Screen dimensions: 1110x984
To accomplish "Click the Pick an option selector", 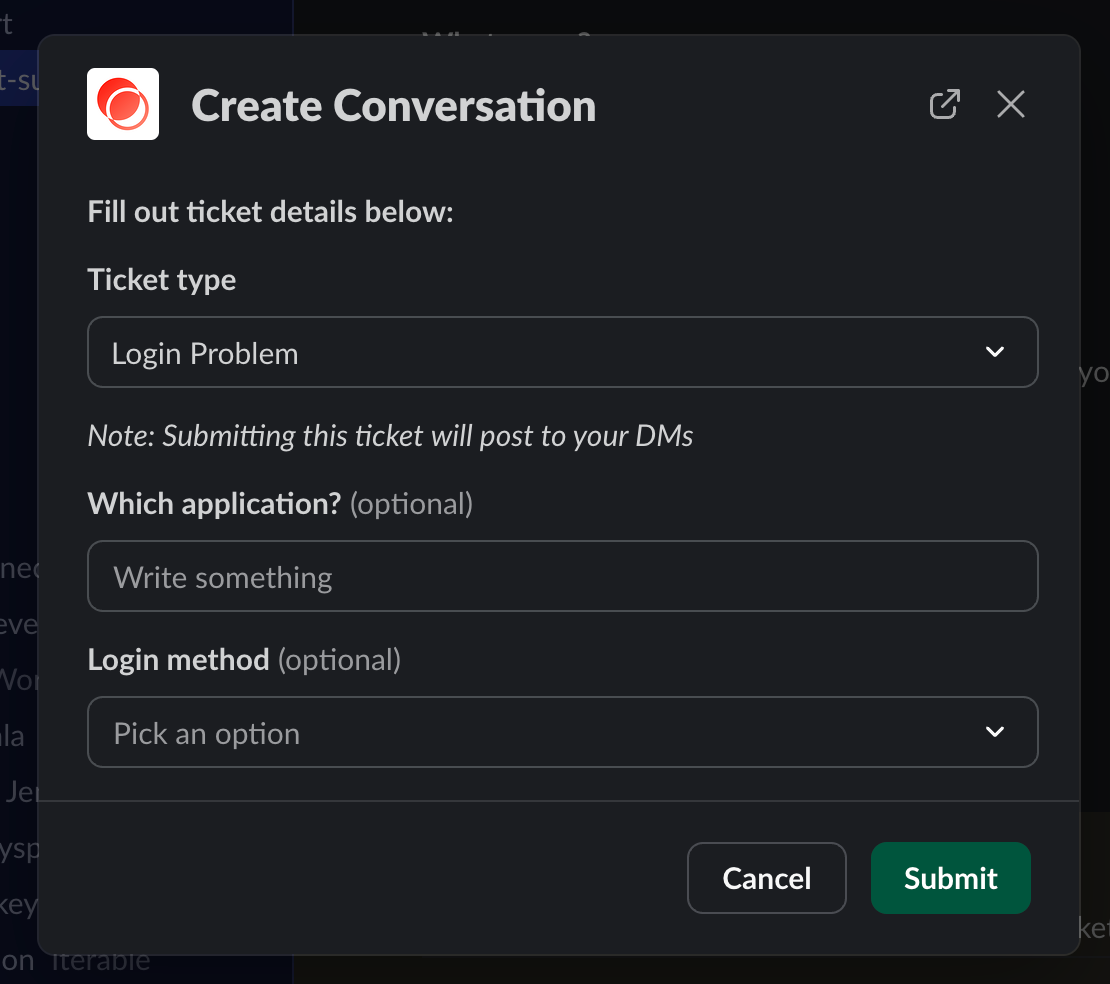I will click(x=563, y=732).
